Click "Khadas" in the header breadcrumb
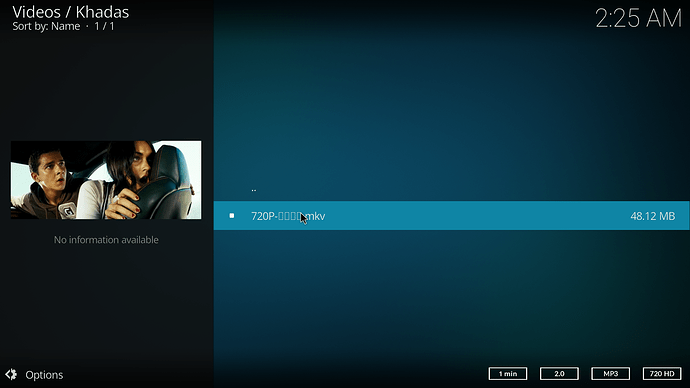The height and width of the screenshot is (388, 690). pos(102,12)
